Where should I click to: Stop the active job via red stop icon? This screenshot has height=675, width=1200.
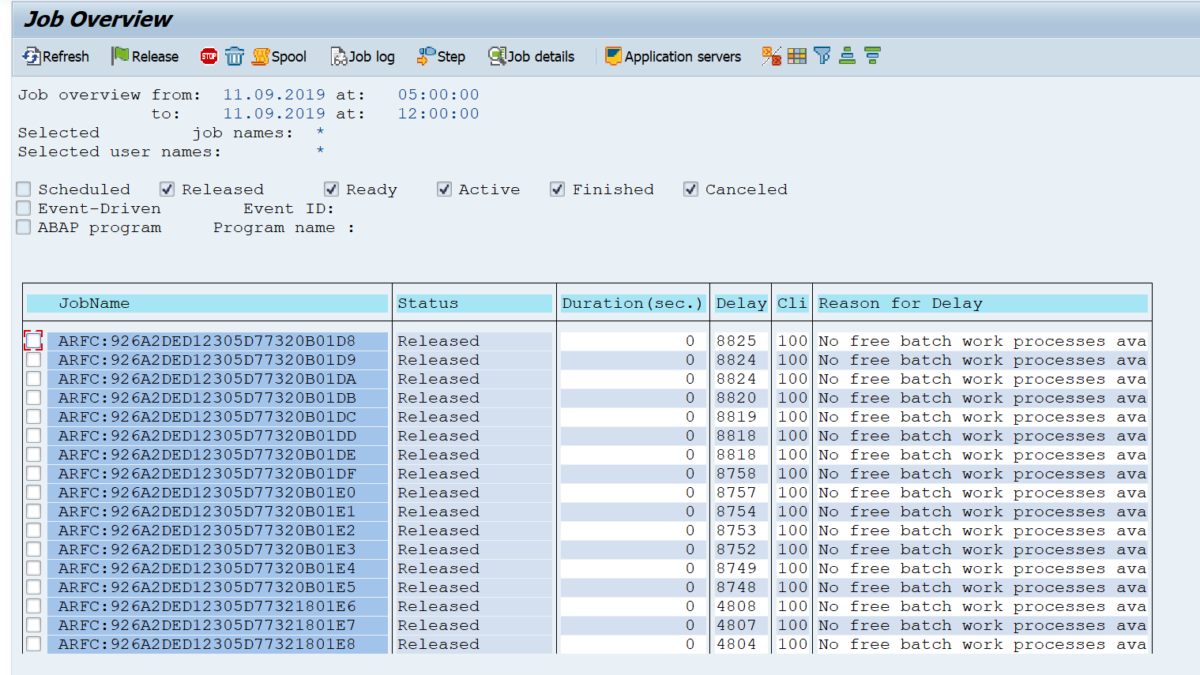click(x=210, y=56)
